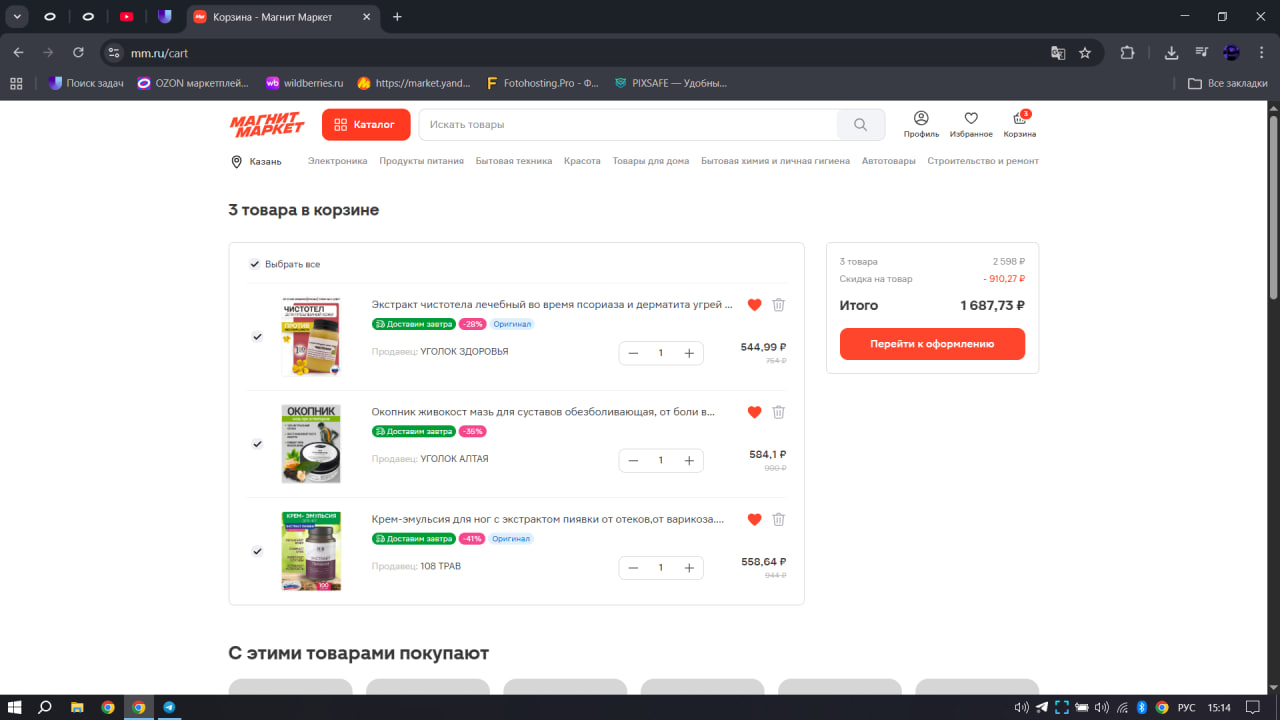
Task: Open the browser downloads icon
Action: point(1172,53)
